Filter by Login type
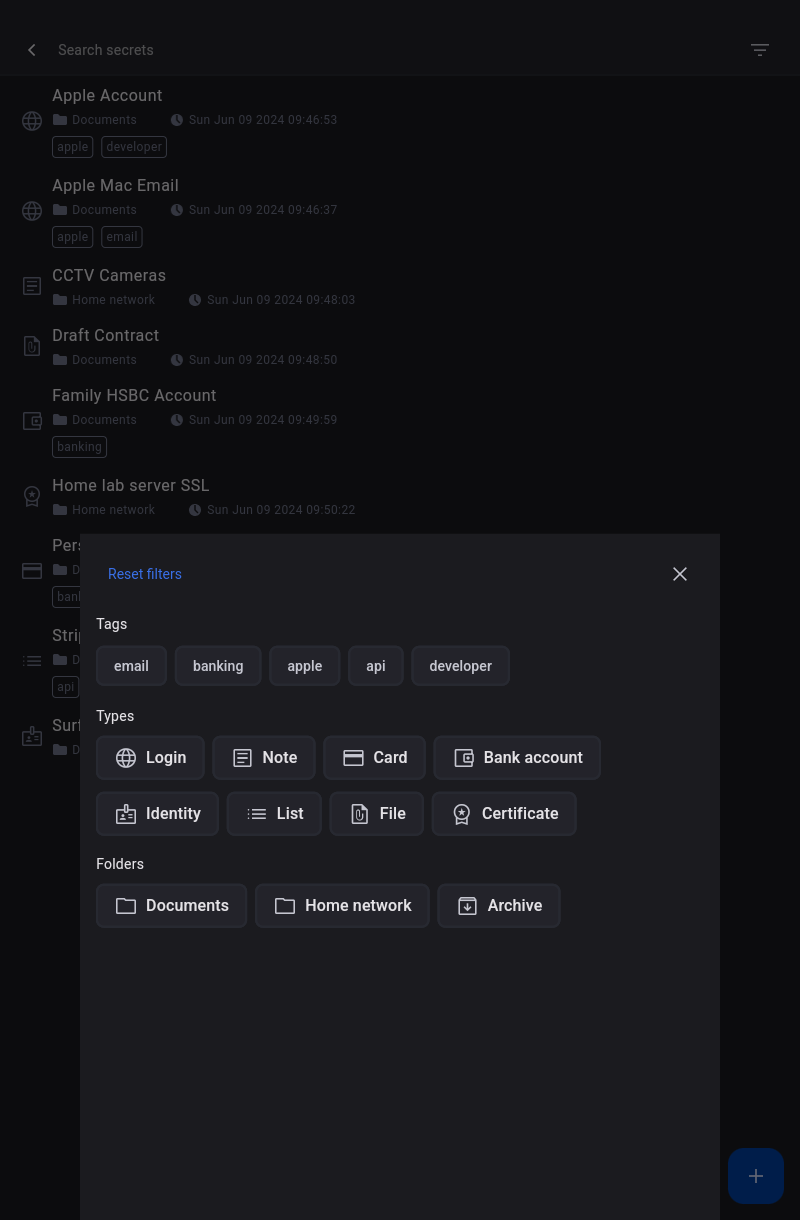Image resolution: width=800 pixels, height=1220 pixels. [x=151, y=758]
